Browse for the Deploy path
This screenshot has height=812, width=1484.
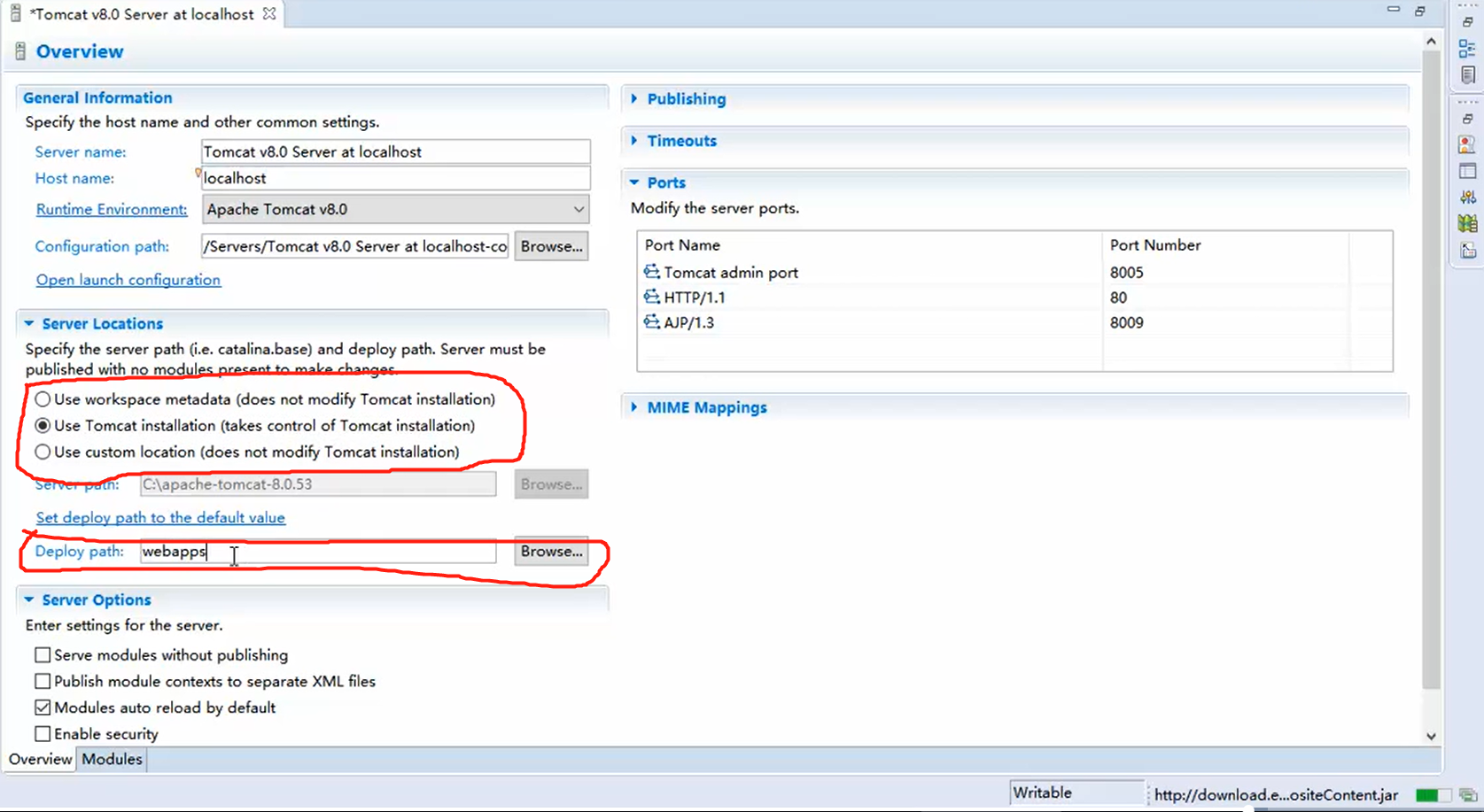[551, 551]
